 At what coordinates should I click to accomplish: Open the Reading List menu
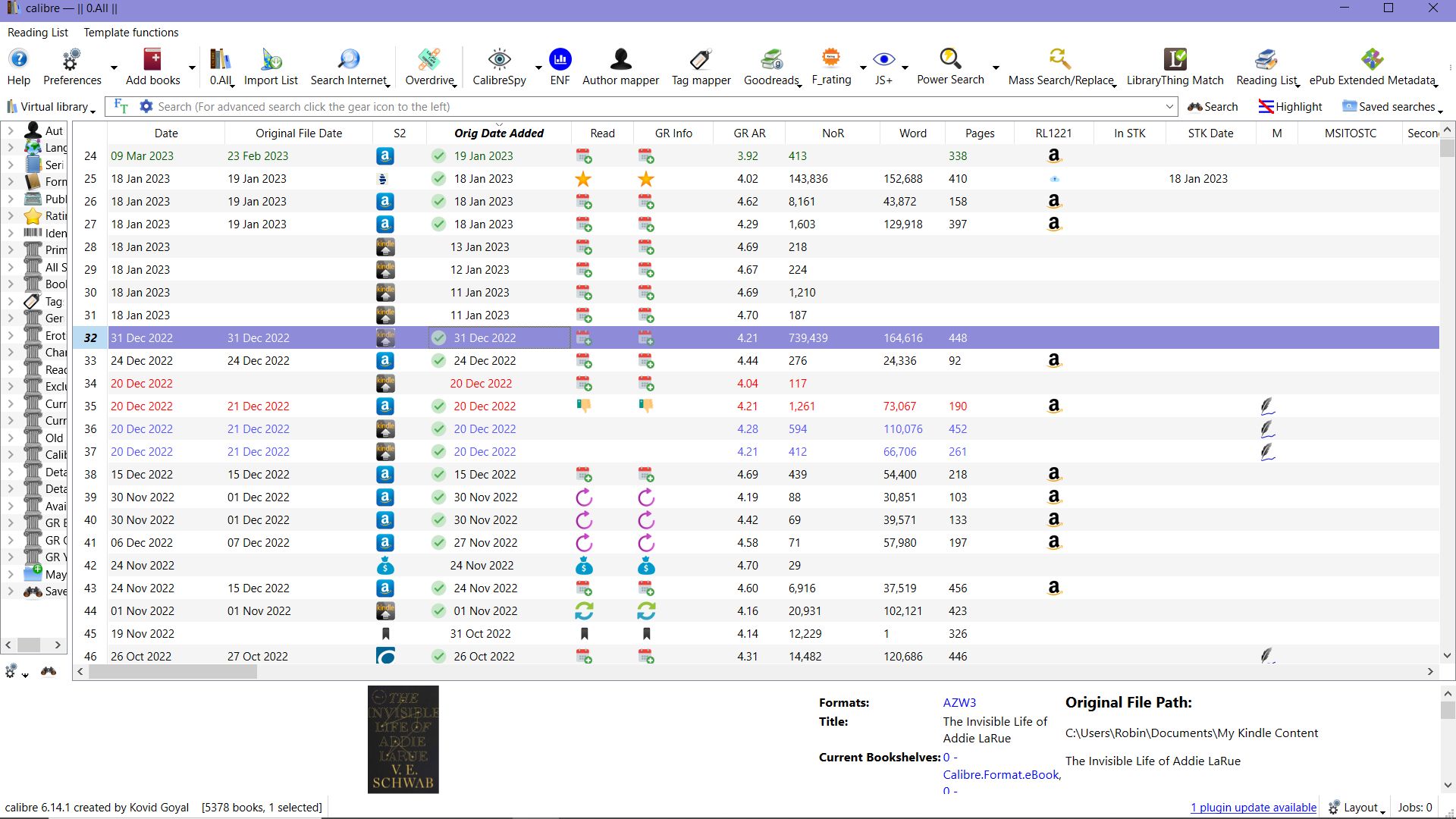38,33
